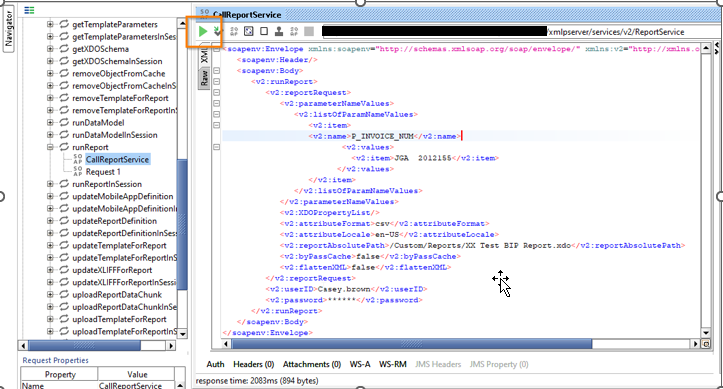Expand the runDataModelInSession node

(x=50, y=135)
